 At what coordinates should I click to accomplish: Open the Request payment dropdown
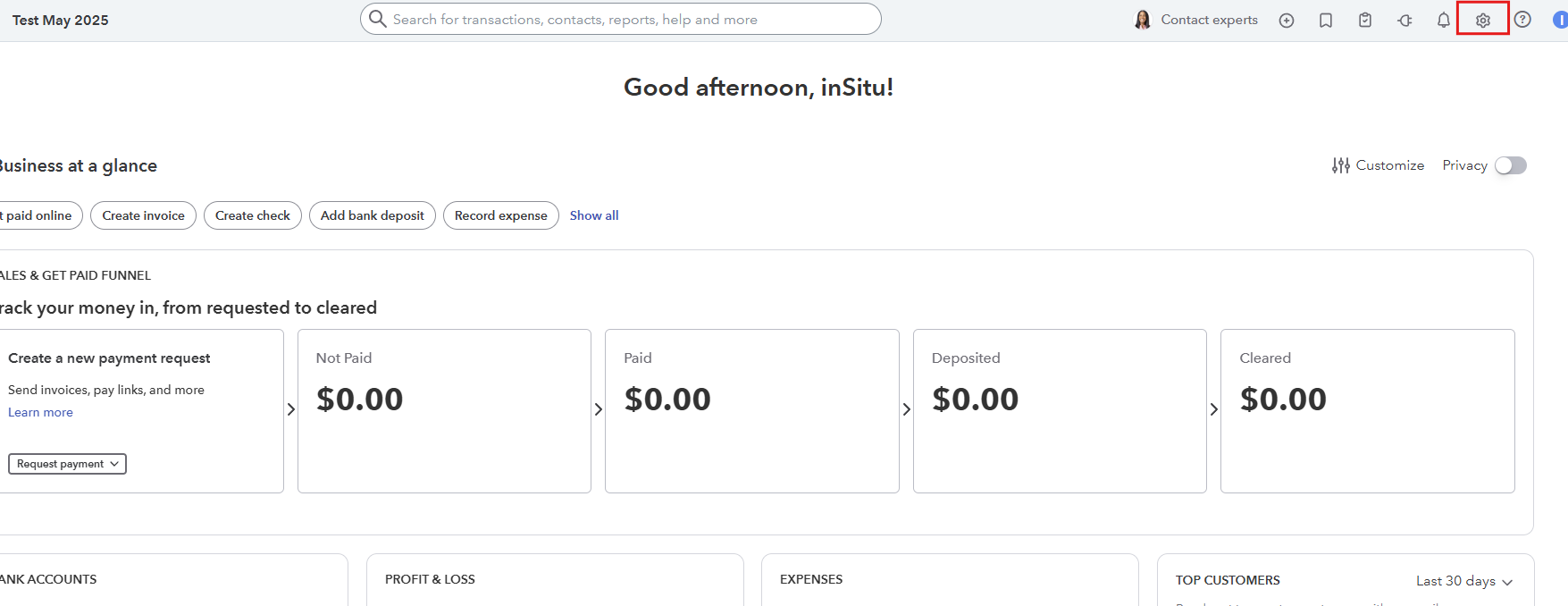[68, 464]
